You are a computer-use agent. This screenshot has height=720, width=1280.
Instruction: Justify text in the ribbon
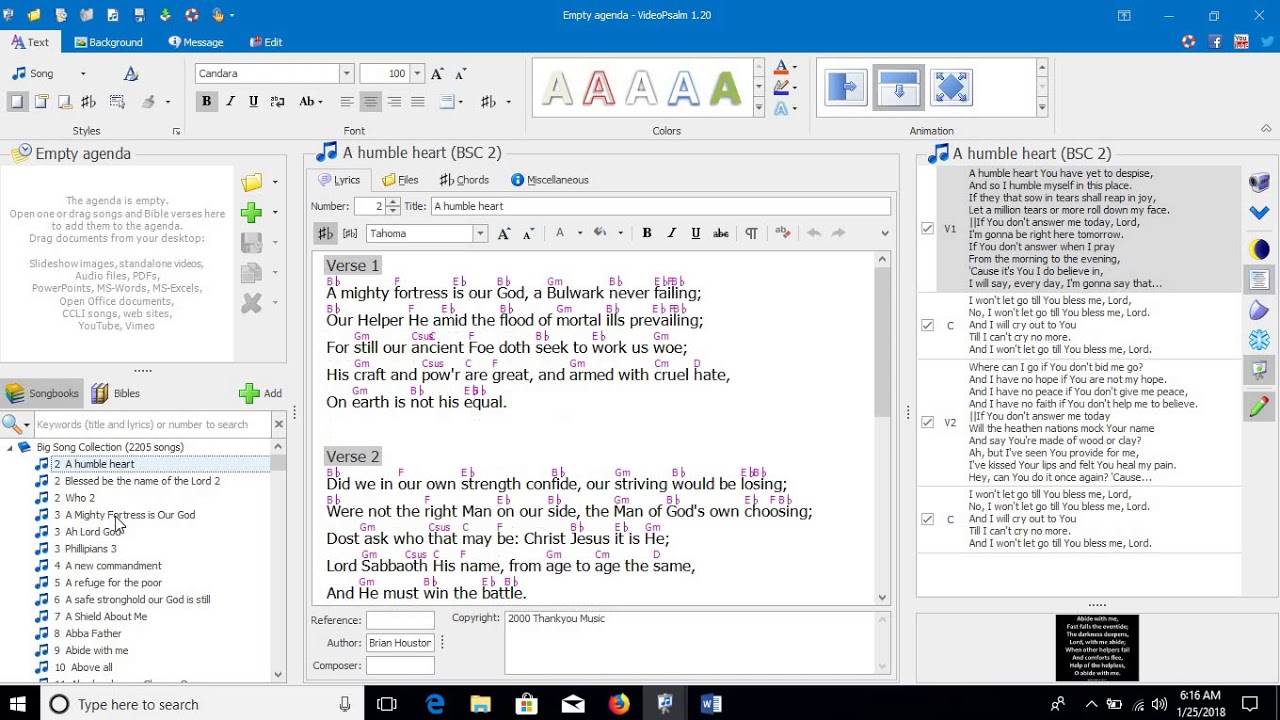click(x=418, y=101)
